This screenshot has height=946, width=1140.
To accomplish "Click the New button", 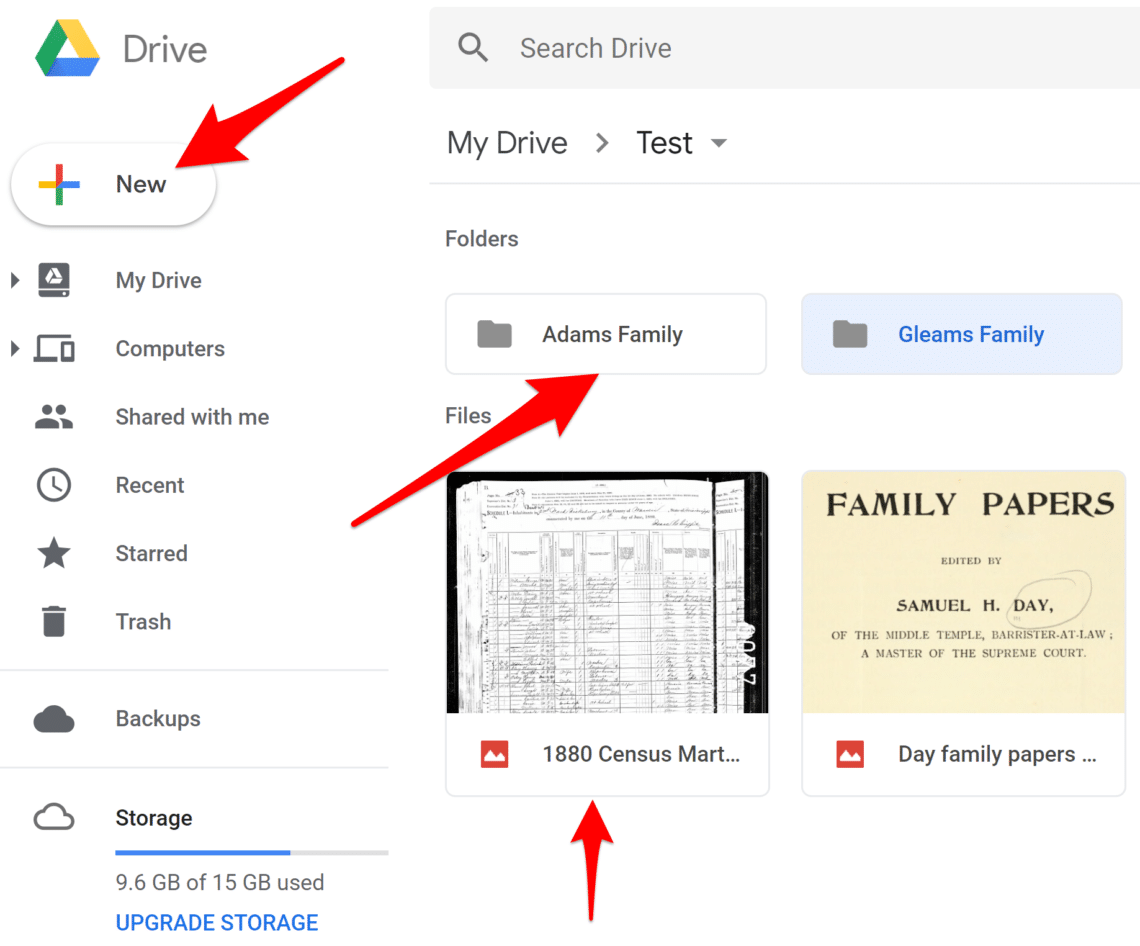I will click(113, 184).
